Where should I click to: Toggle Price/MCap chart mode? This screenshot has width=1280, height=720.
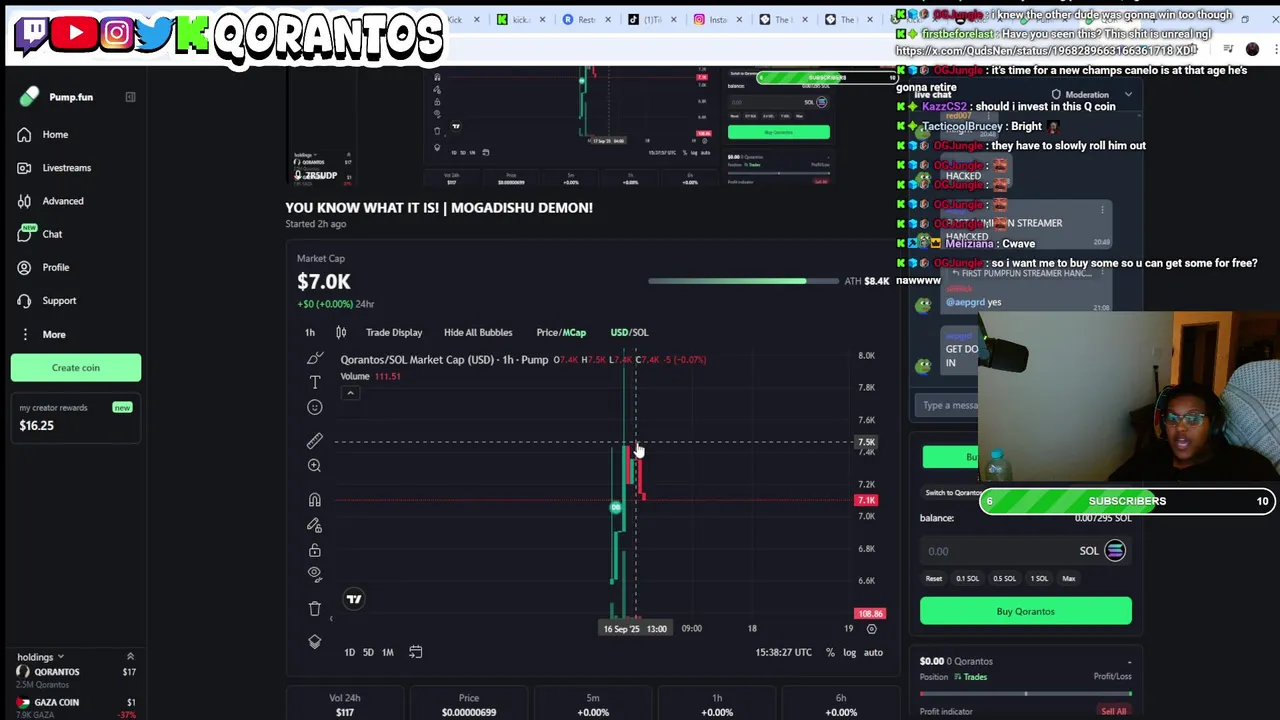(x=561, y=332)
